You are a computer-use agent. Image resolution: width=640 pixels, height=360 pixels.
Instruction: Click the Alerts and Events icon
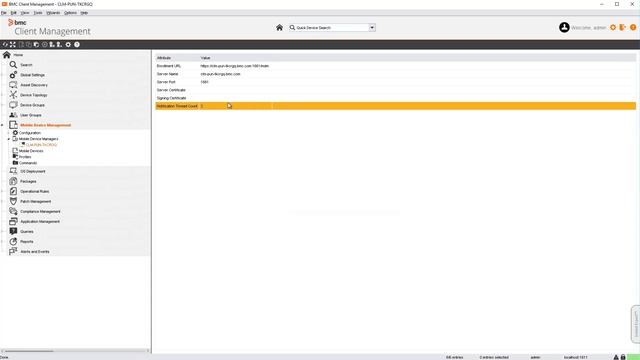click(x=13, y=251)
